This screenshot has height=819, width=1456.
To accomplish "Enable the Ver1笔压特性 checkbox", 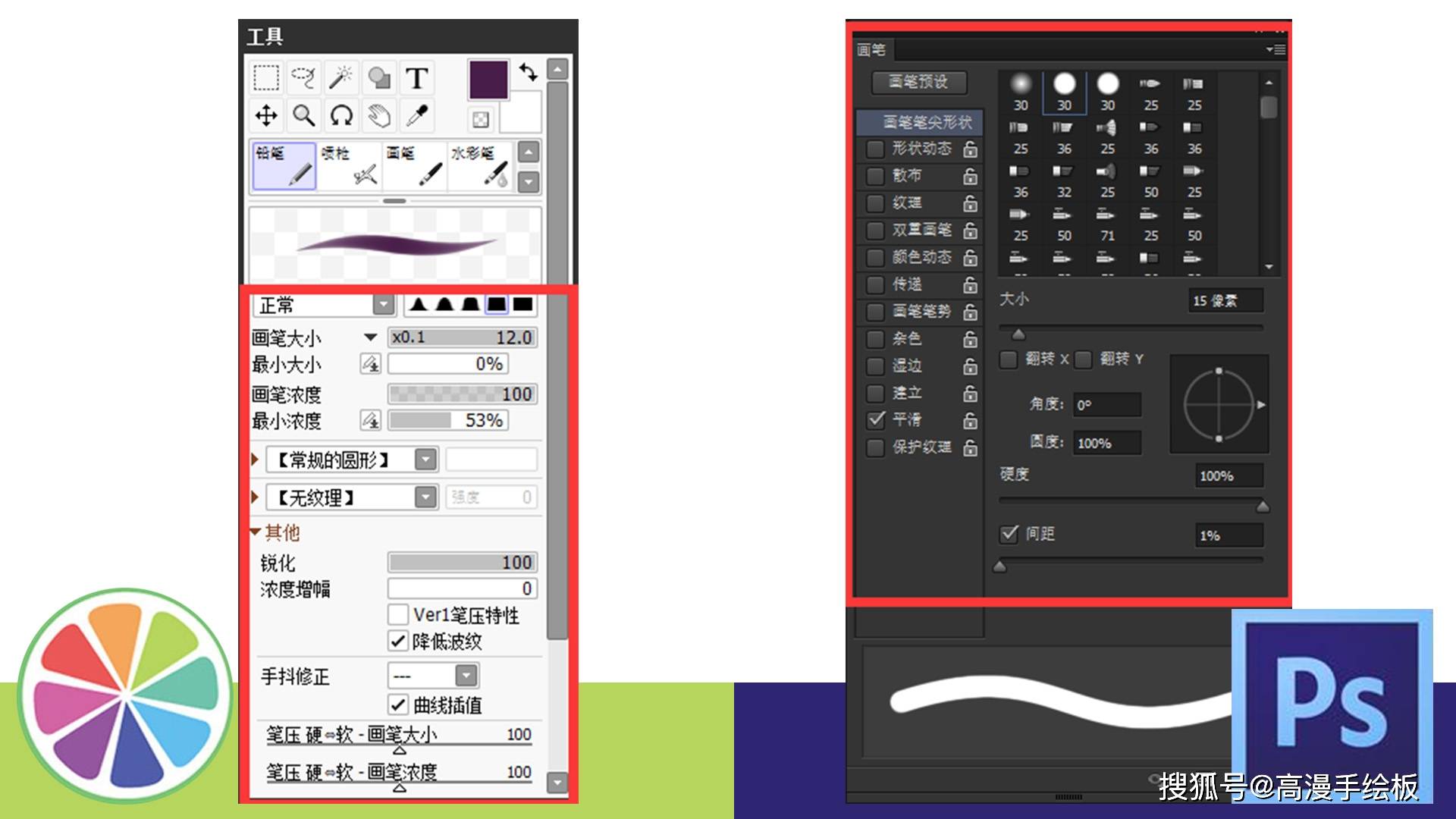I will [398, 614].
